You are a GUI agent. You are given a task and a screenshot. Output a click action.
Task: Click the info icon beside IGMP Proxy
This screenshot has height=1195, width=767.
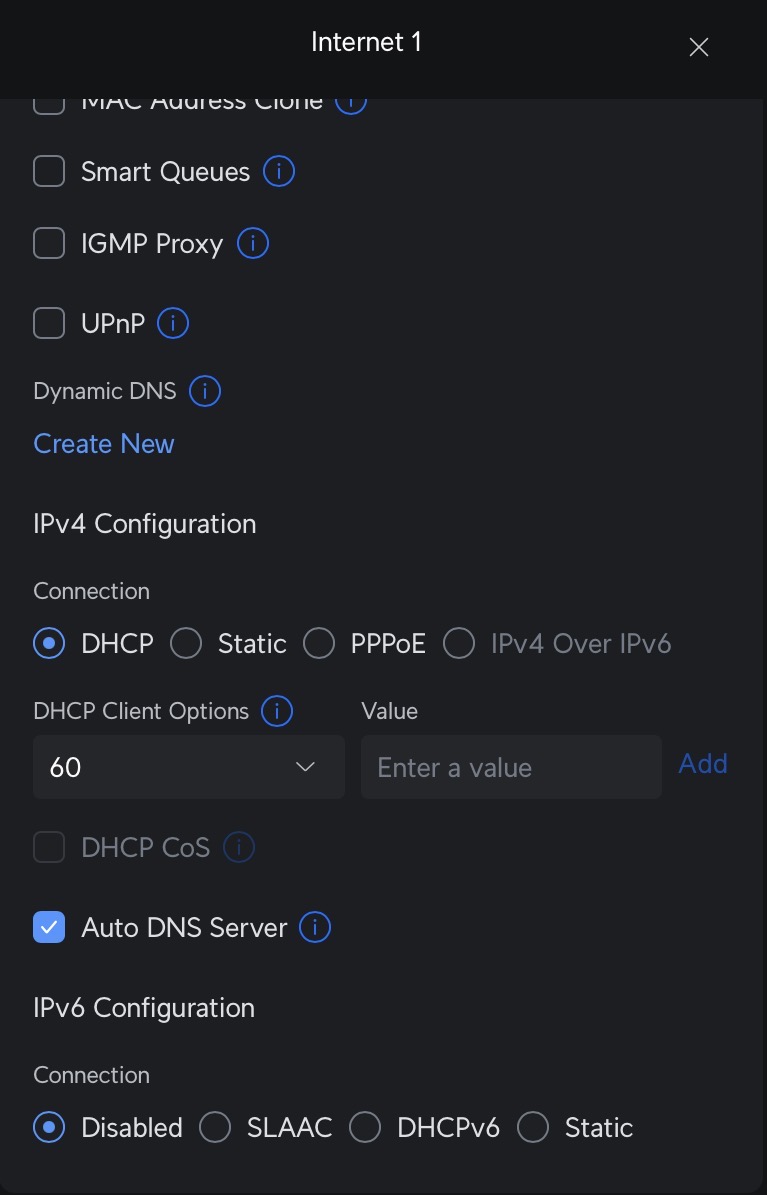253,243
